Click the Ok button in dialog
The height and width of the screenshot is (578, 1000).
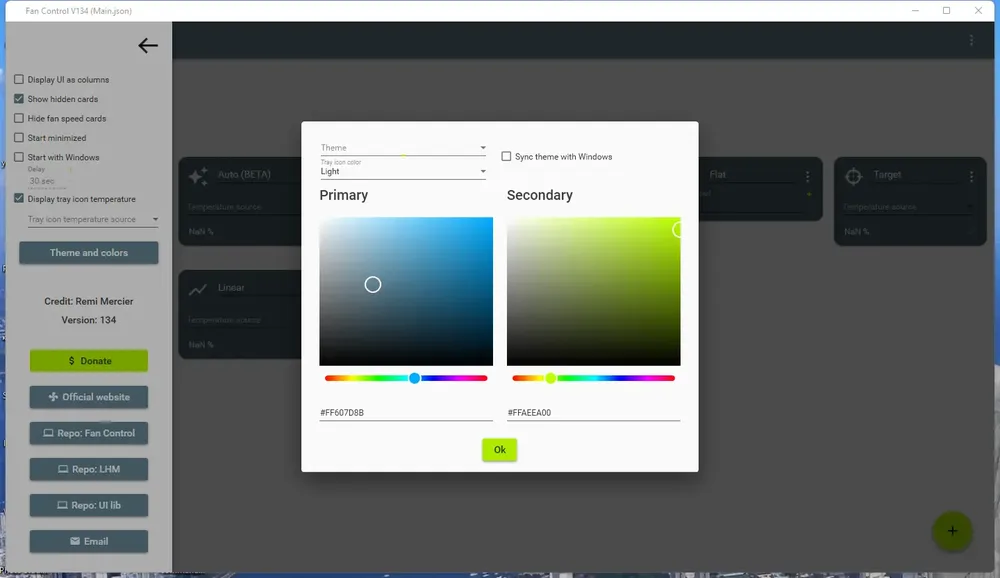499,450
